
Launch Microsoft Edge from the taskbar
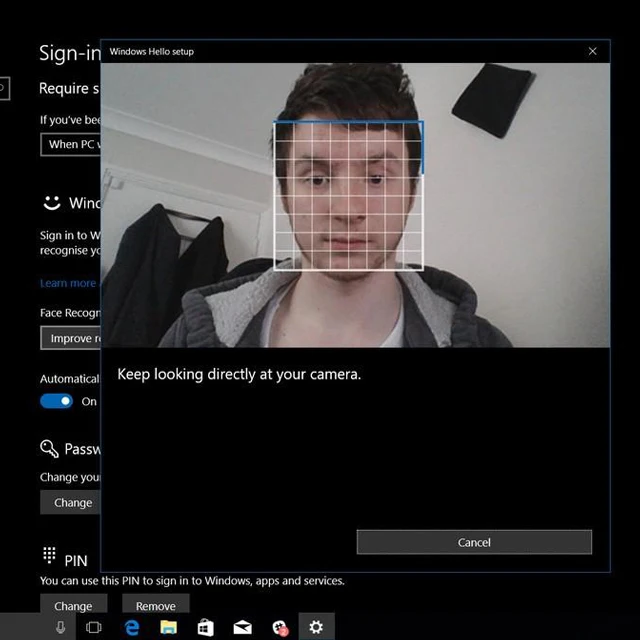click(x=131, y=627)
